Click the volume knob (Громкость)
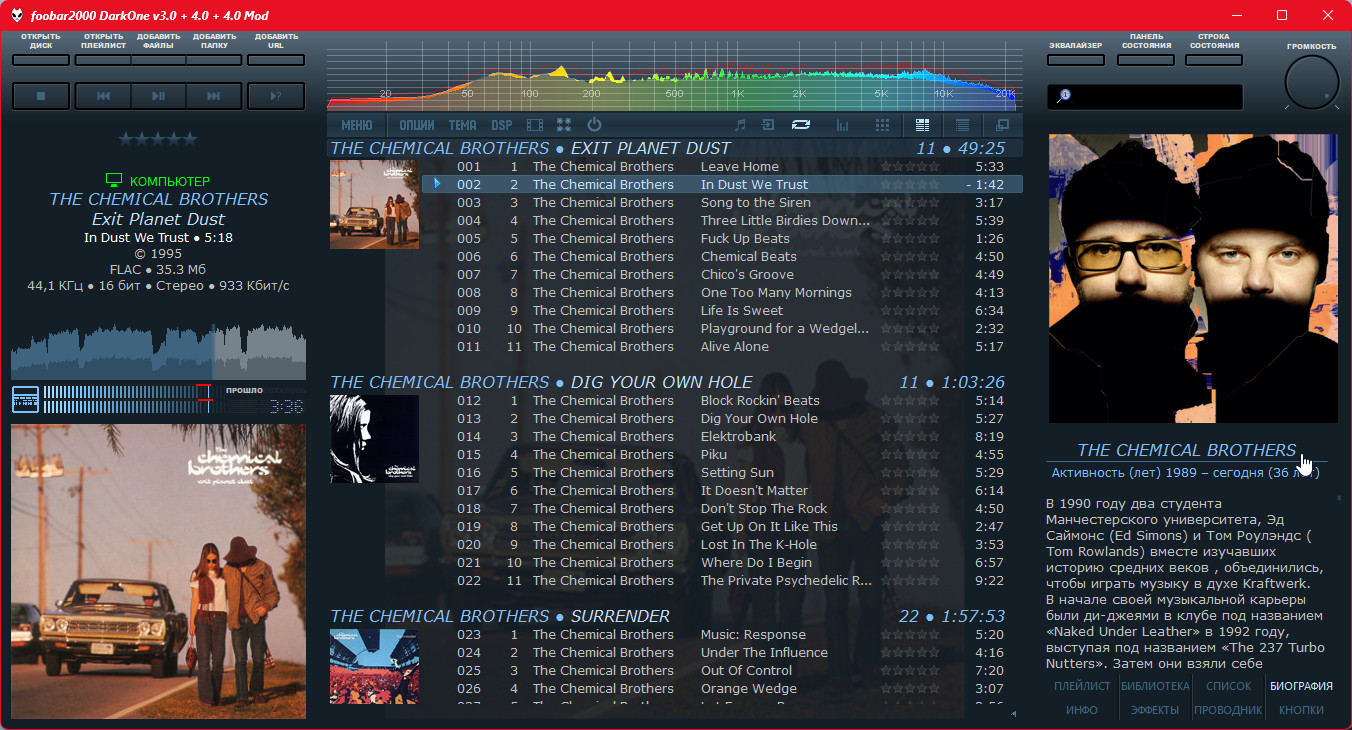The image size is (1352, 730). tap(1311, 82)
